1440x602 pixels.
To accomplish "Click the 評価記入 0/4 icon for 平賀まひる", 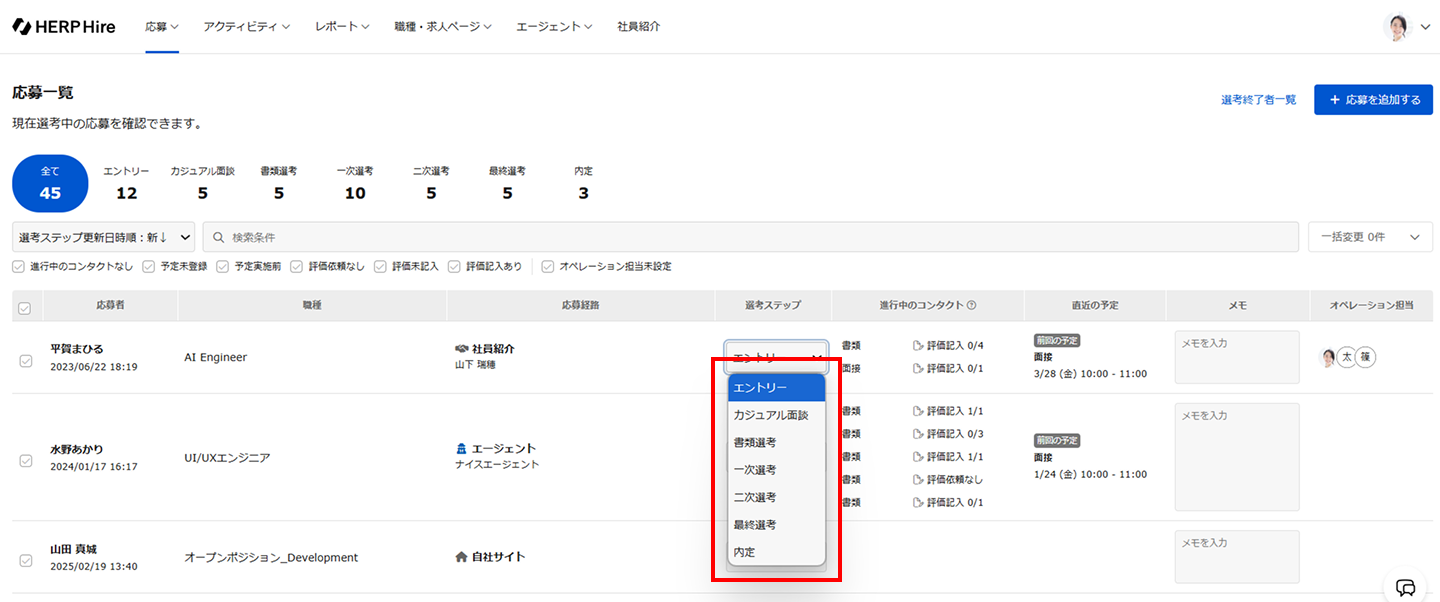I will [918, 345].
